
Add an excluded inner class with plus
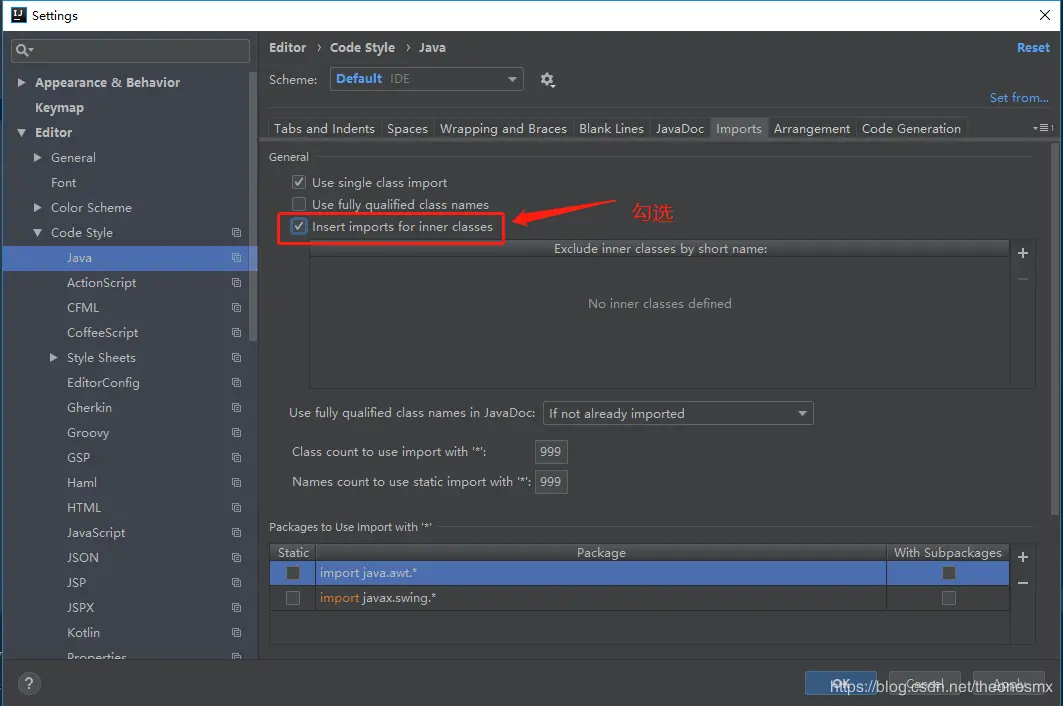tap(1023, 253)
